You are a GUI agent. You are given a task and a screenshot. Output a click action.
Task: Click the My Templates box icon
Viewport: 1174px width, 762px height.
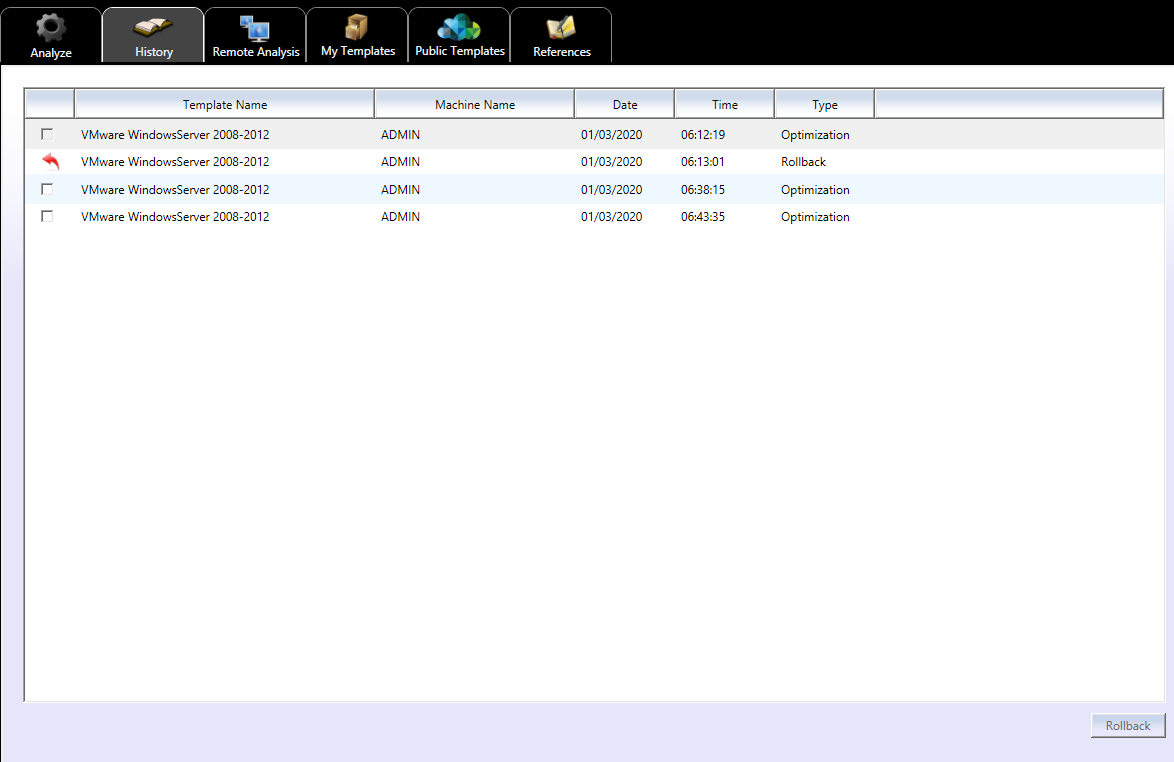coord(356,28)
